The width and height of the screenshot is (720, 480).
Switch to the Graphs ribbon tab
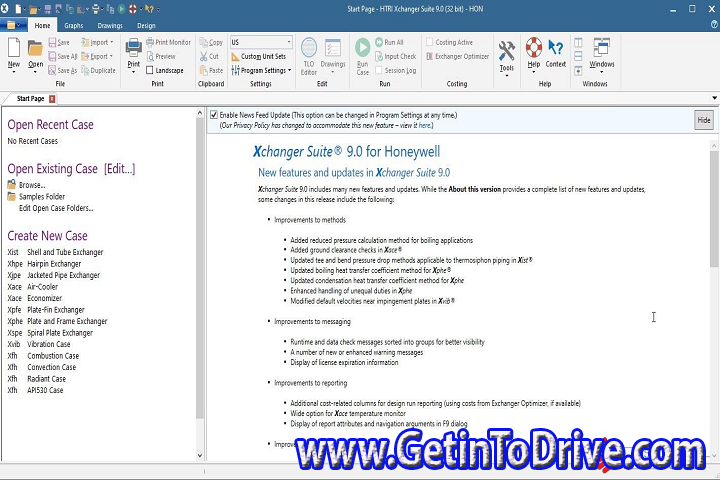[x=73, y=26]
